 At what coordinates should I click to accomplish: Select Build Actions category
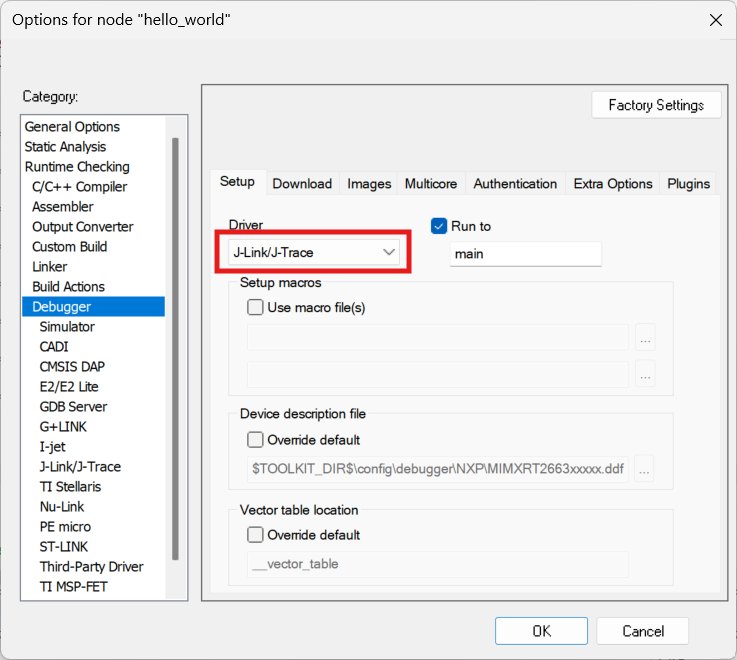tap(69, 287)
